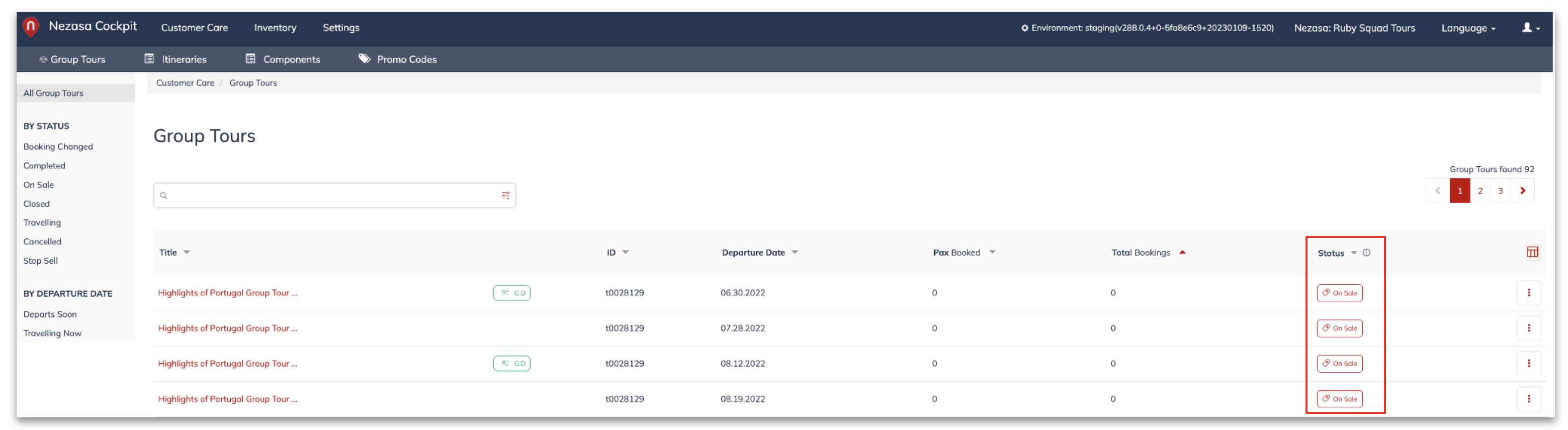This screenshot has height=430, width=1568.
Task: Filter by Cancelled status
Action: [42, 242]
